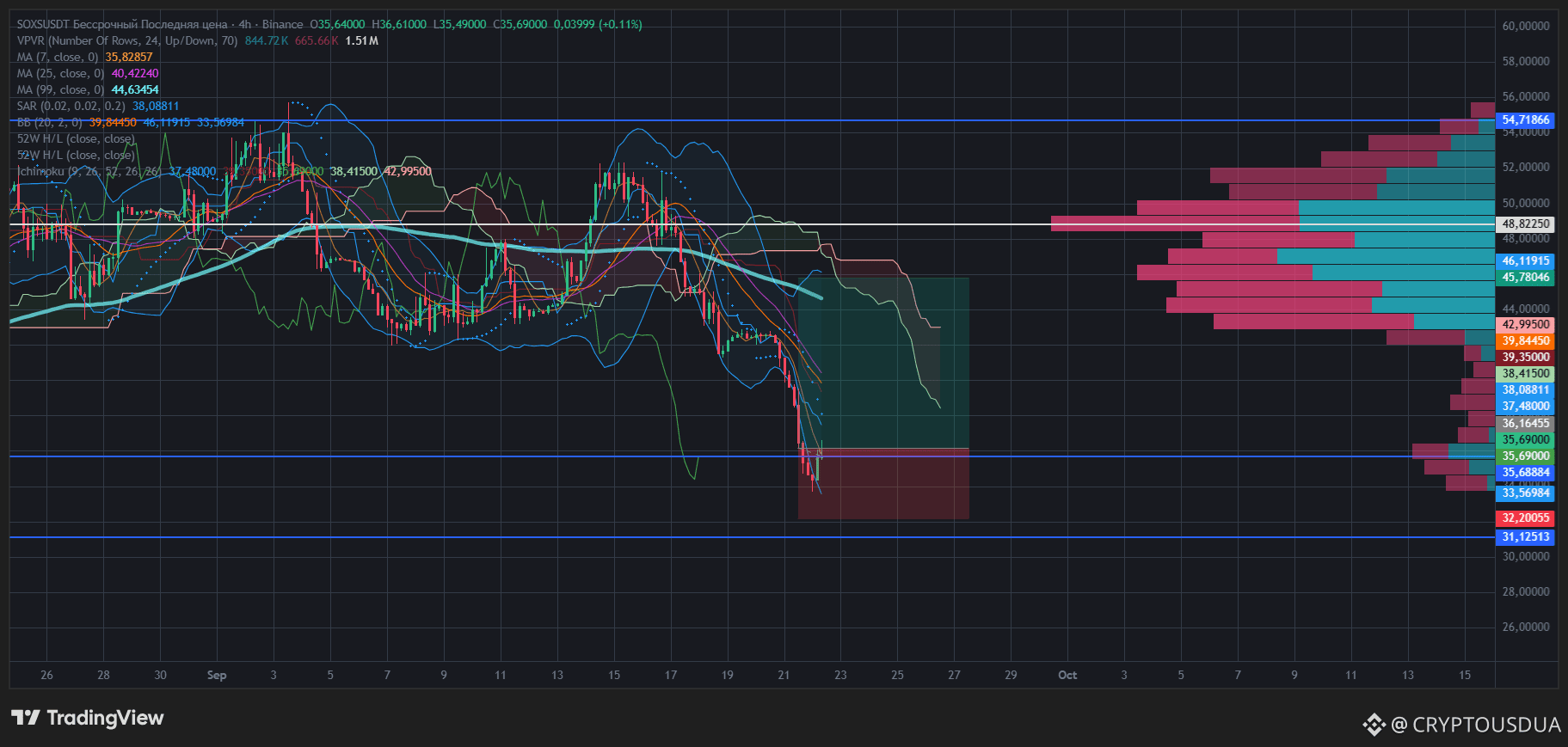The image size is (1568, 747).
Task: Click the MA 7 close indicator label
Action: [58, 57]
